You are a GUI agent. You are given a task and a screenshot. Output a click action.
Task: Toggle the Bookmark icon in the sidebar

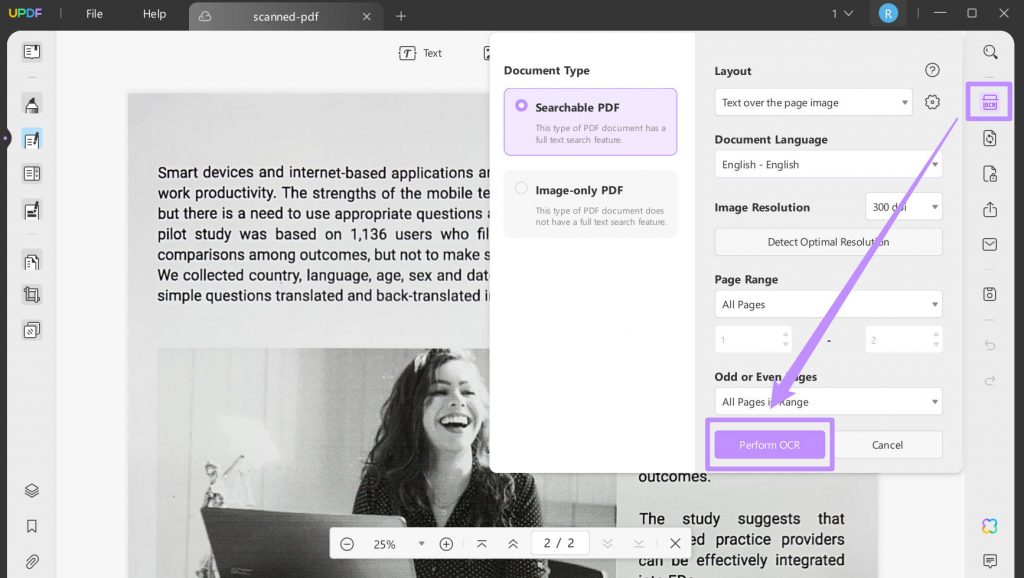(x=30, y=525)
